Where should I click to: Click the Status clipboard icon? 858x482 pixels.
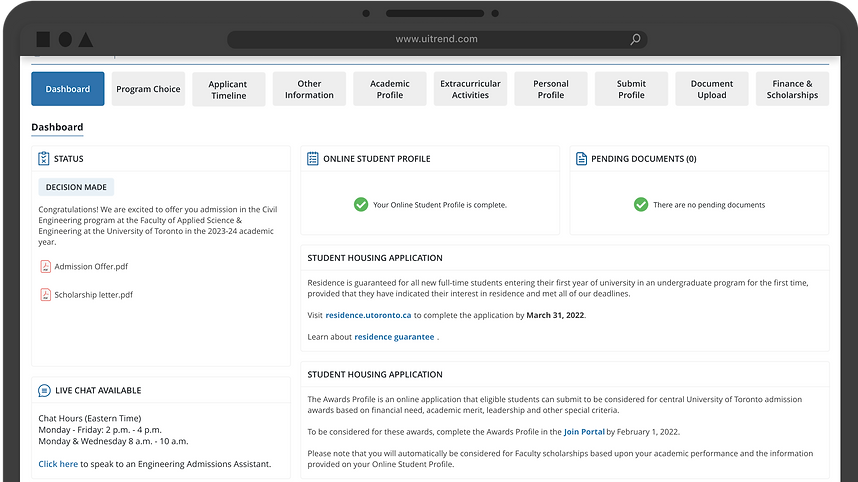44,159
